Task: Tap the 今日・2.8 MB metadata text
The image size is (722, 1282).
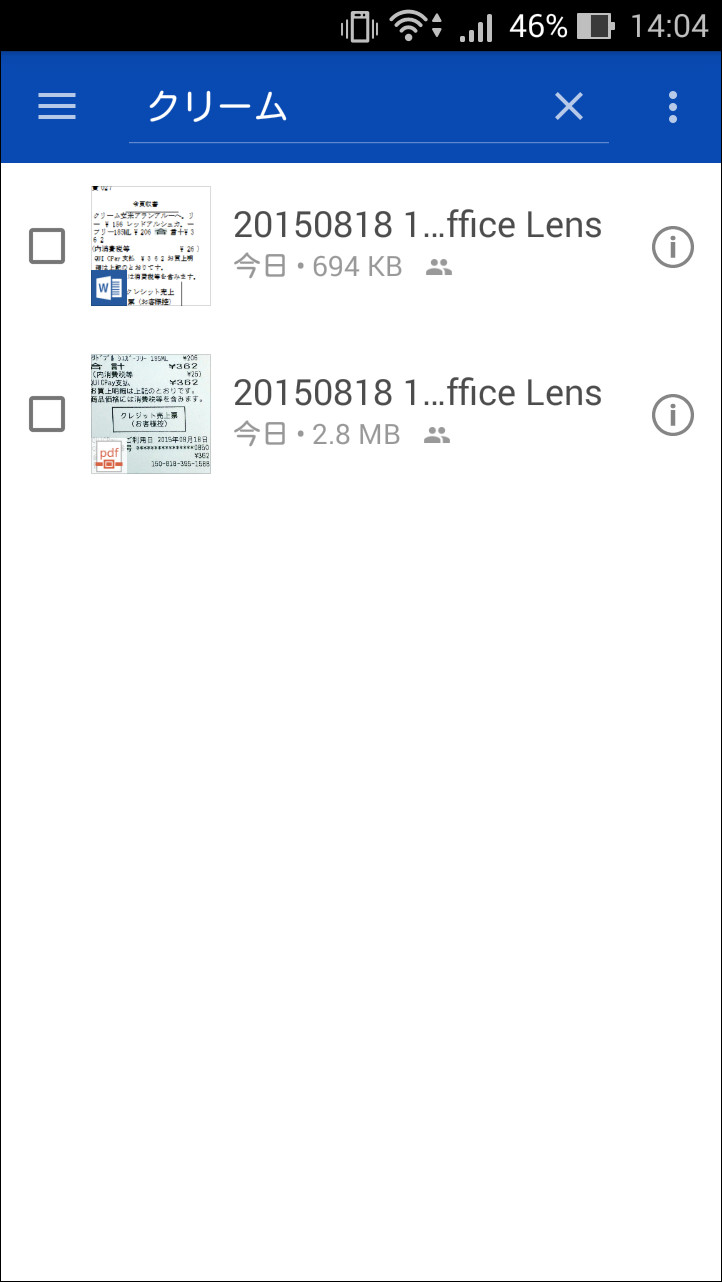Action: coord(316,434)
